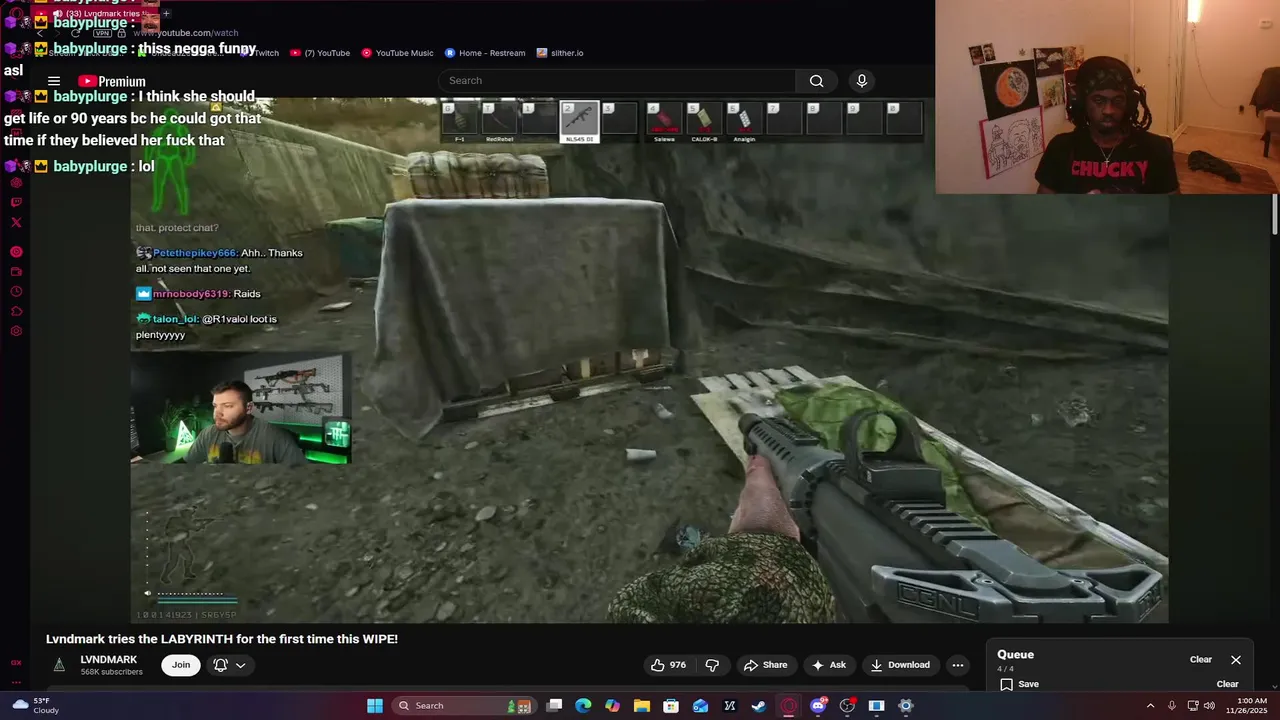Click the 568K subscribers text
Image resolution: width=1280 pixels, height=720 pixels.
pos(112,672)
